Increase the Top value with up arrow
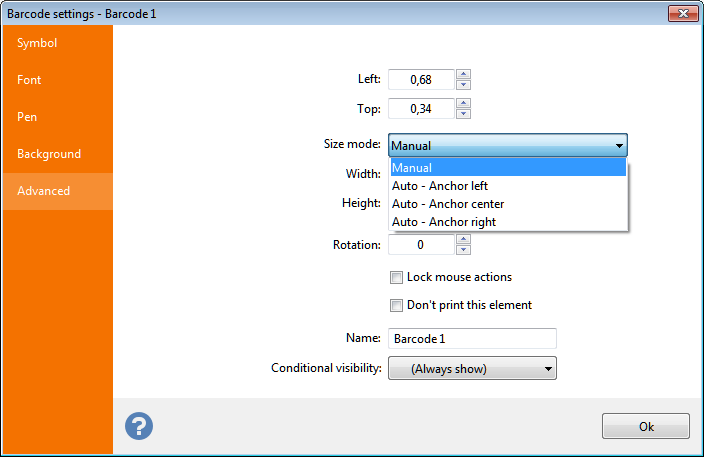This screenshot has height=457, width=704. [463, 103]
